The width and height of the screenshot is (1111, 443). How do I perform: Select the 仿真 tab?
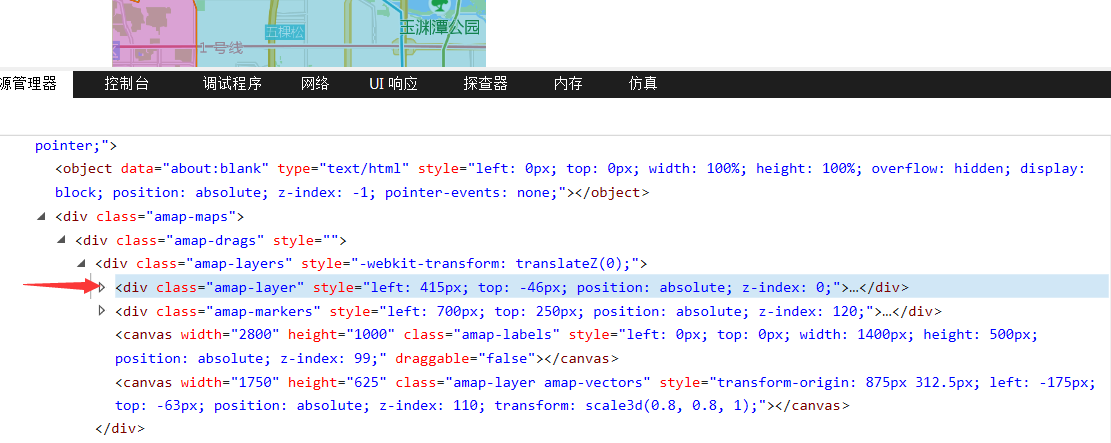(643, 84)
